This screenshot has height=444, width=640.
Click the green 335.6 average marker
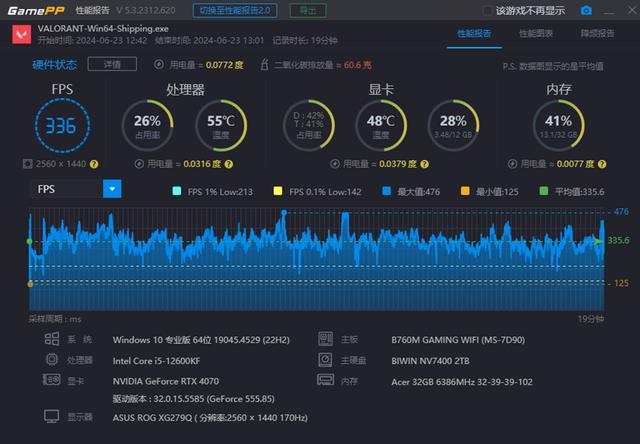29,242
